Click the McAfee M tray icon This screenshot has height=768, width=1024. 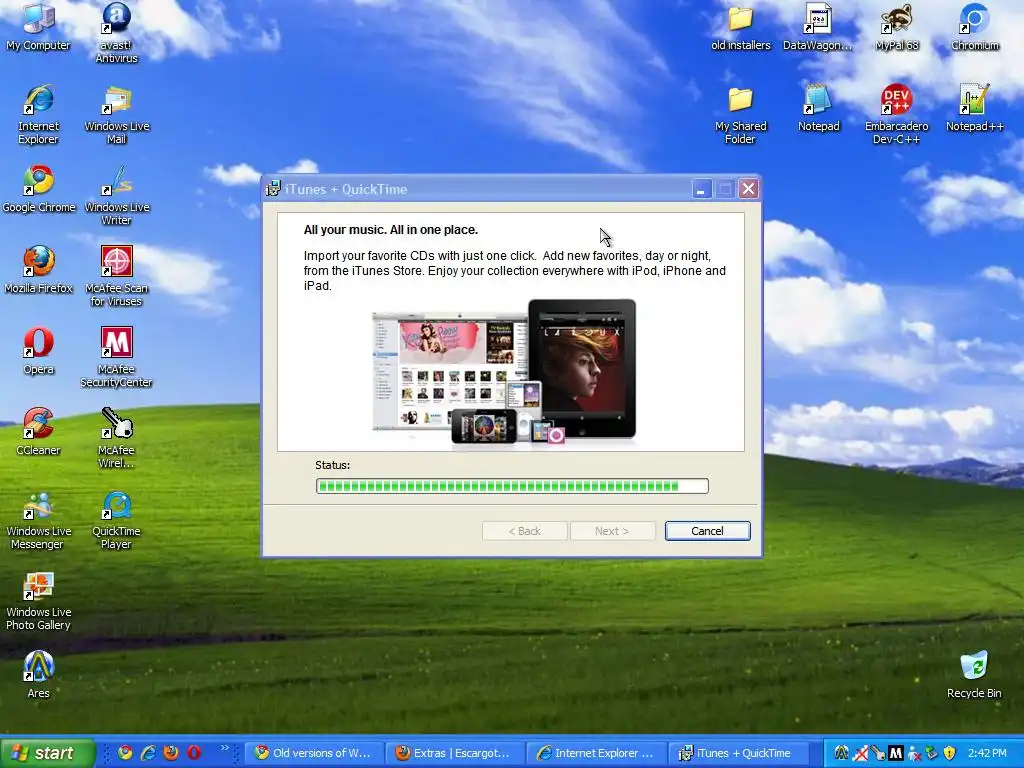896,753
